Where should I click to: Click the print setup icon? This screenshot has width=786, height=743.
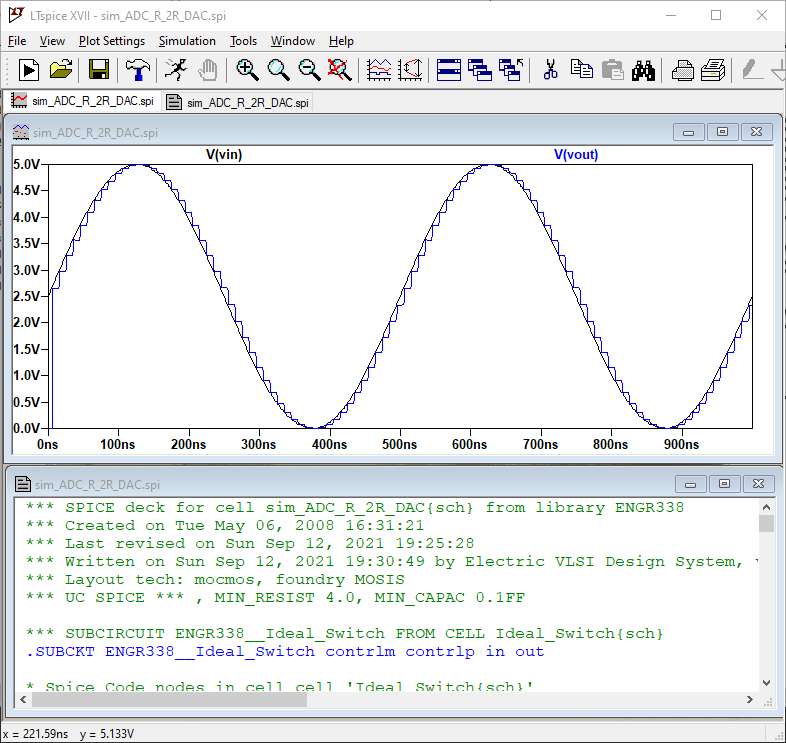pos(713,70)
